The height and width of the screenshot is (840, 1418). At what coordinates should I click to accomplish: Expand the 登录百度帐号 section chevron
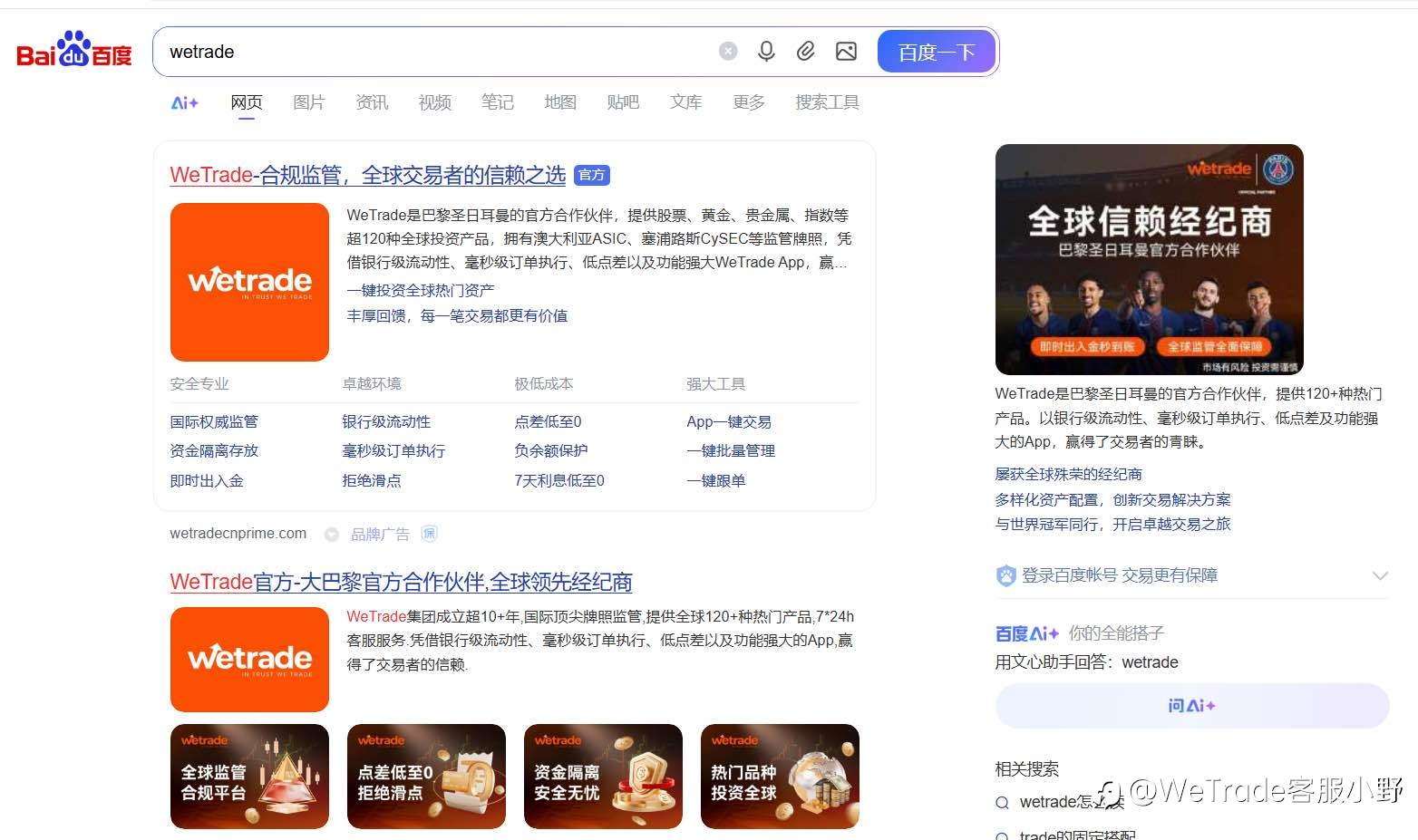coord(1380,576)
